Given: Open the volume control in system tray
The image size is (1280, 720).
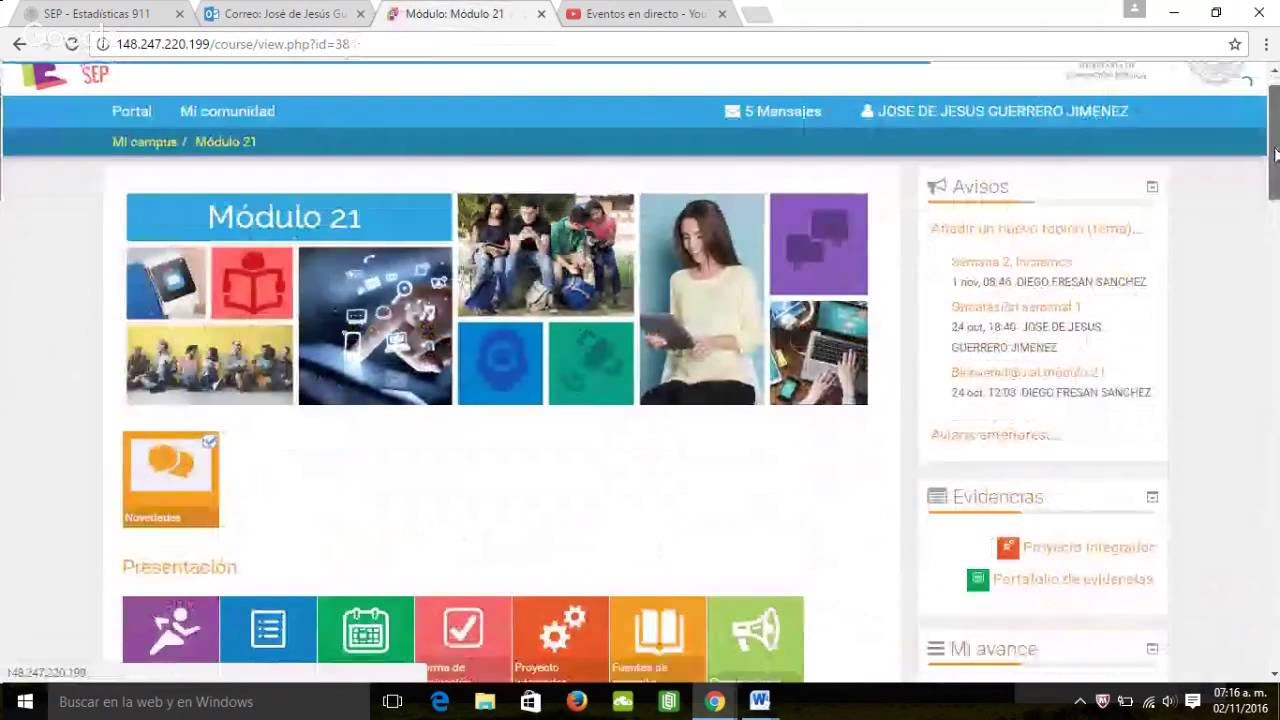Looking at the screenshot, I should (x=1169, y=702).
